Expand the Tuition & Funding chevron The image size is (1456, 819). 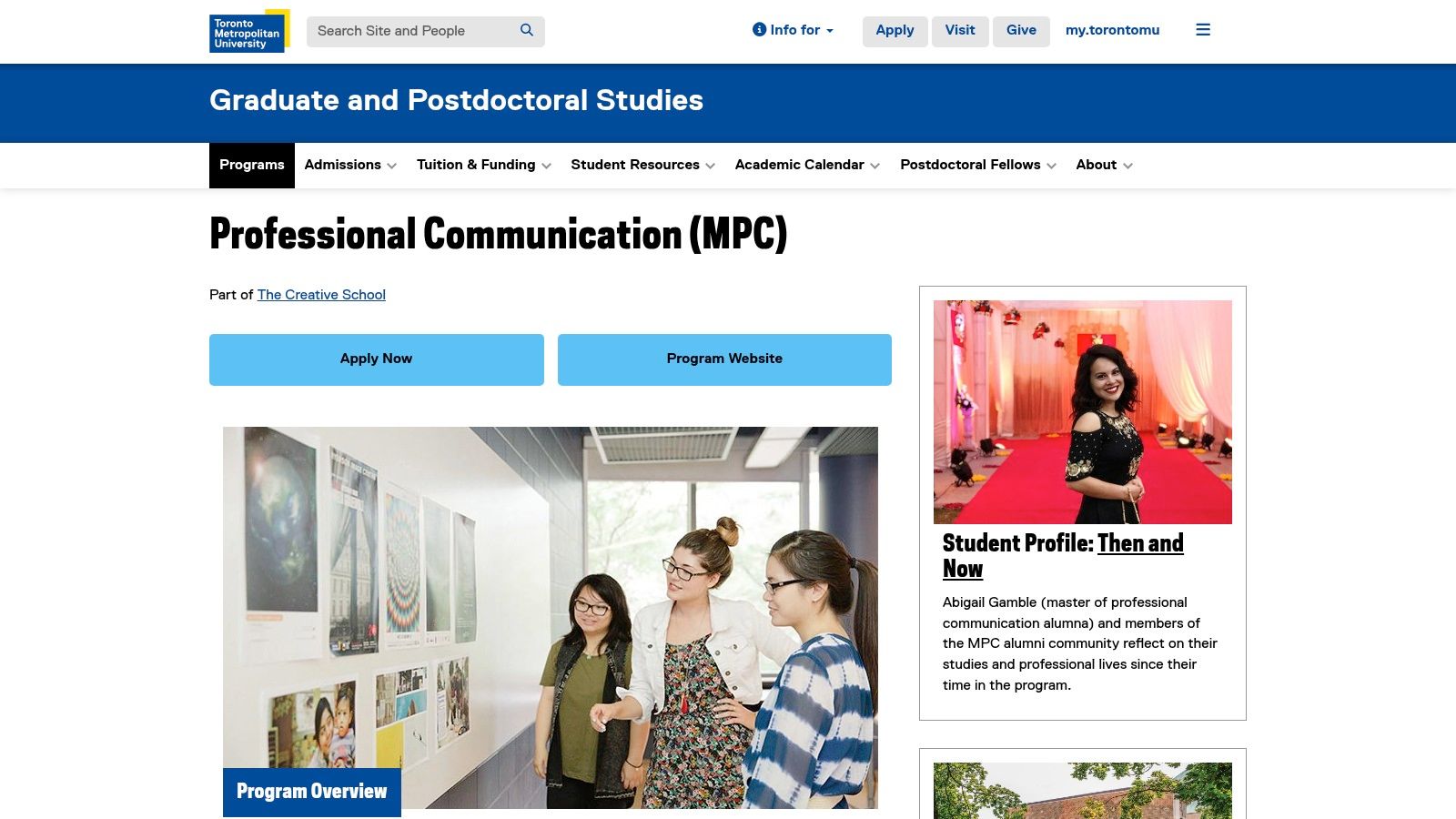[x=546, y=166]
